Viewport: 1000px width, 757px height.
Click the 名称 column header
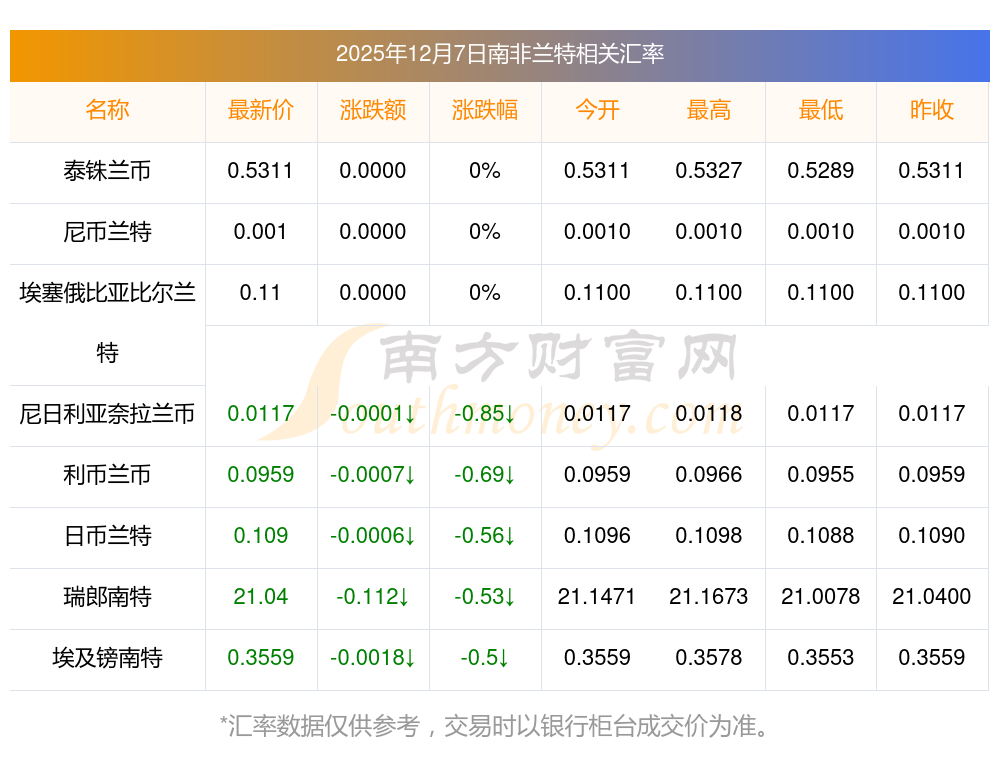click(x=107, y=110)
